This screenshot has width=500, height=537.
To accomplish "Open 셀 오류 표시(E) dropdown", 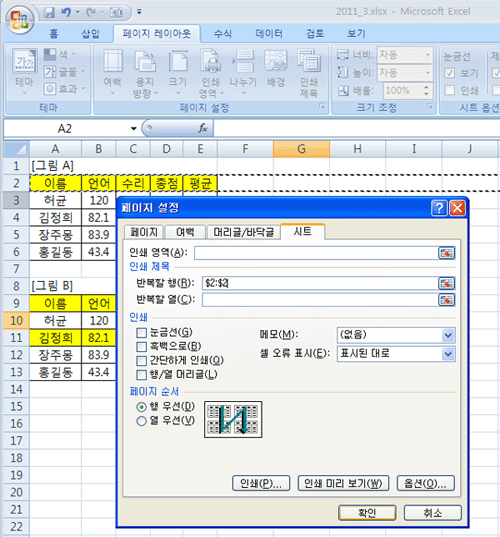I will pyautogui.click(x=448, y=354).
